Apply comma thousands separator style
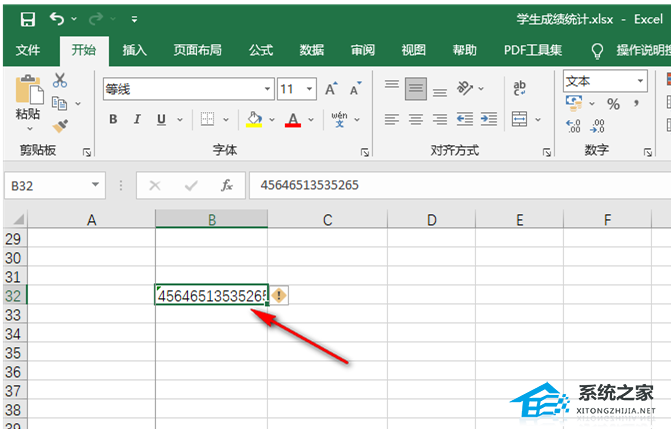Viewport: 671px width, 429px height. [637, 103]
